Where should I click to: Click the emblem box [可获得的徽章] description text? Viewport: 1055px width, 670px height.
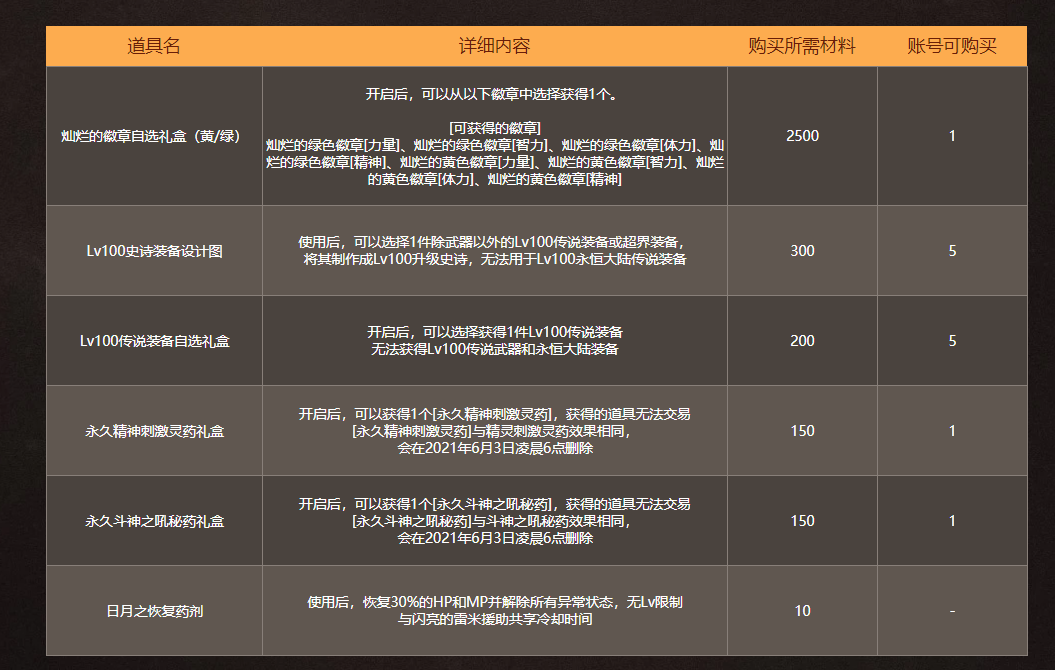(x=494, y=127)
